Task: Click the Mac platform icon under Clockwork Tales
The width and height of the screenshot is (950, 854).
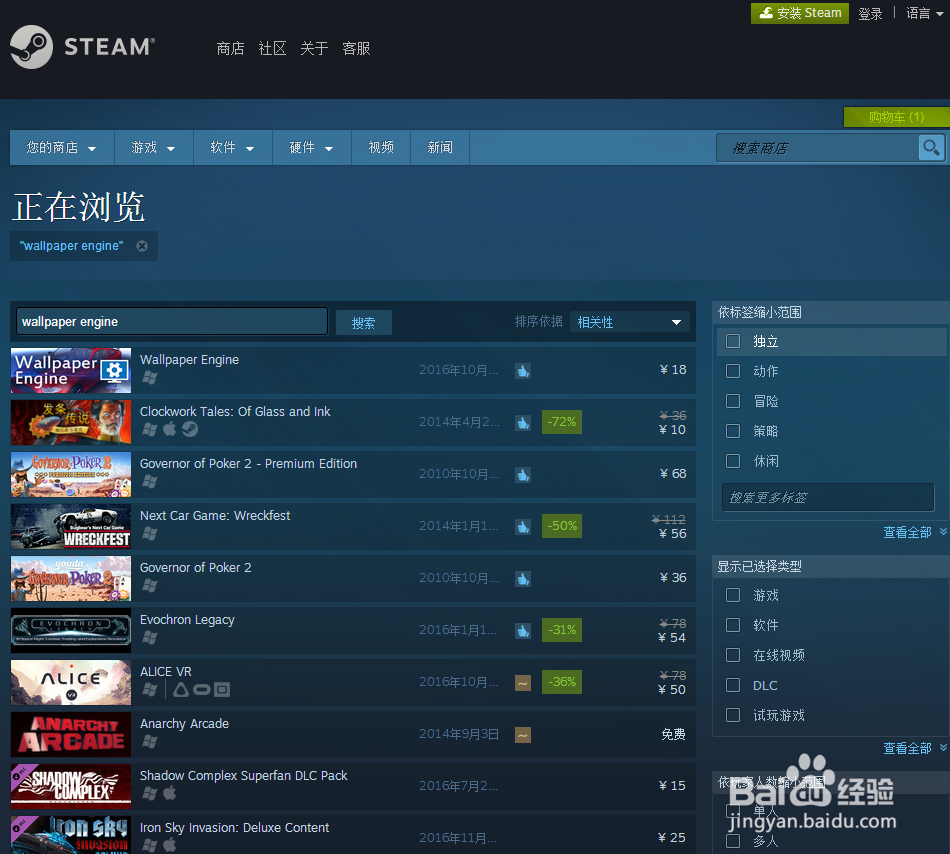Action: 170,429
